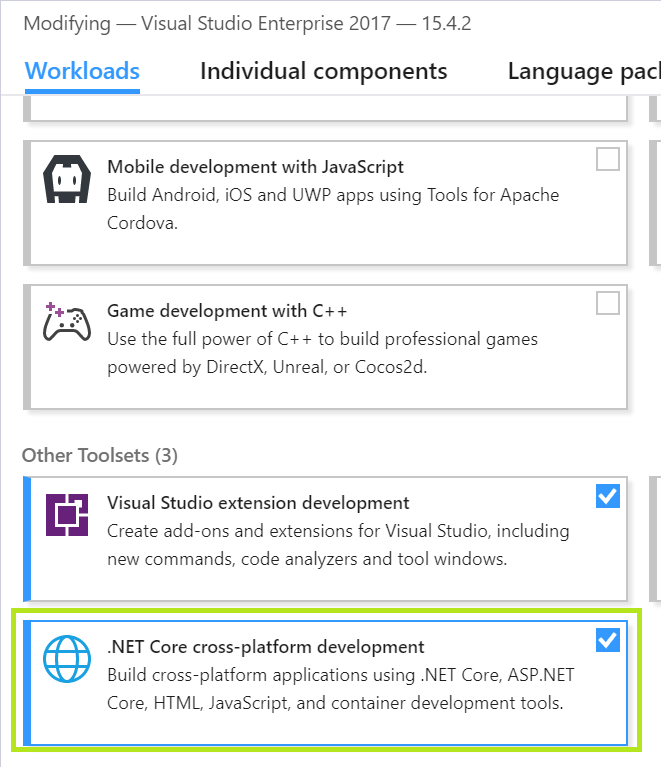Click the game controller icon
This screenshot has height=767, width=661.
coord(67,322)
